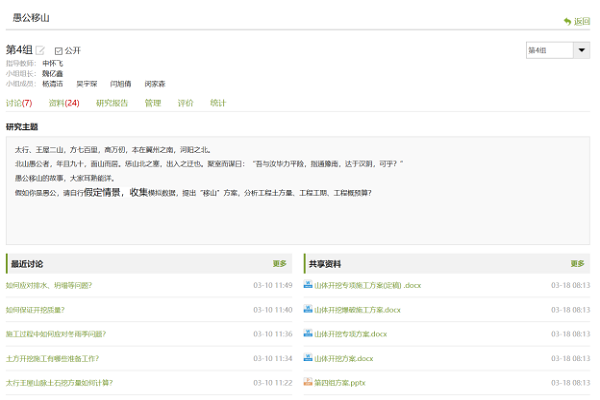
Task: Click the 第4组 group selector field
Action: (549, 50)
